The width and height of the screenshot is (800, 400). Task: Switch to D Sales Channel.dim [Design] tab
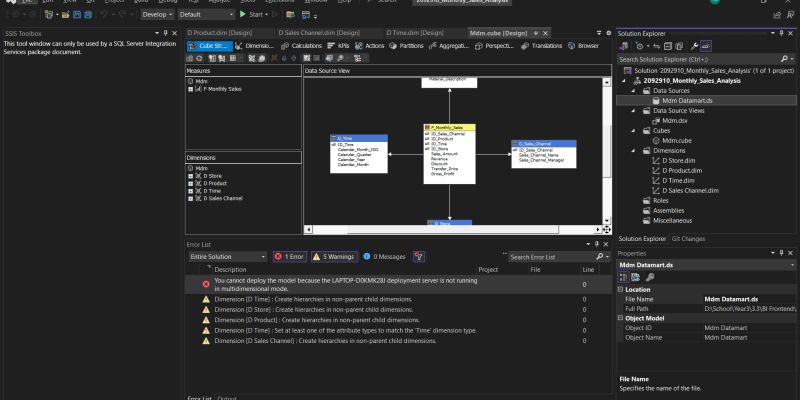319,33
